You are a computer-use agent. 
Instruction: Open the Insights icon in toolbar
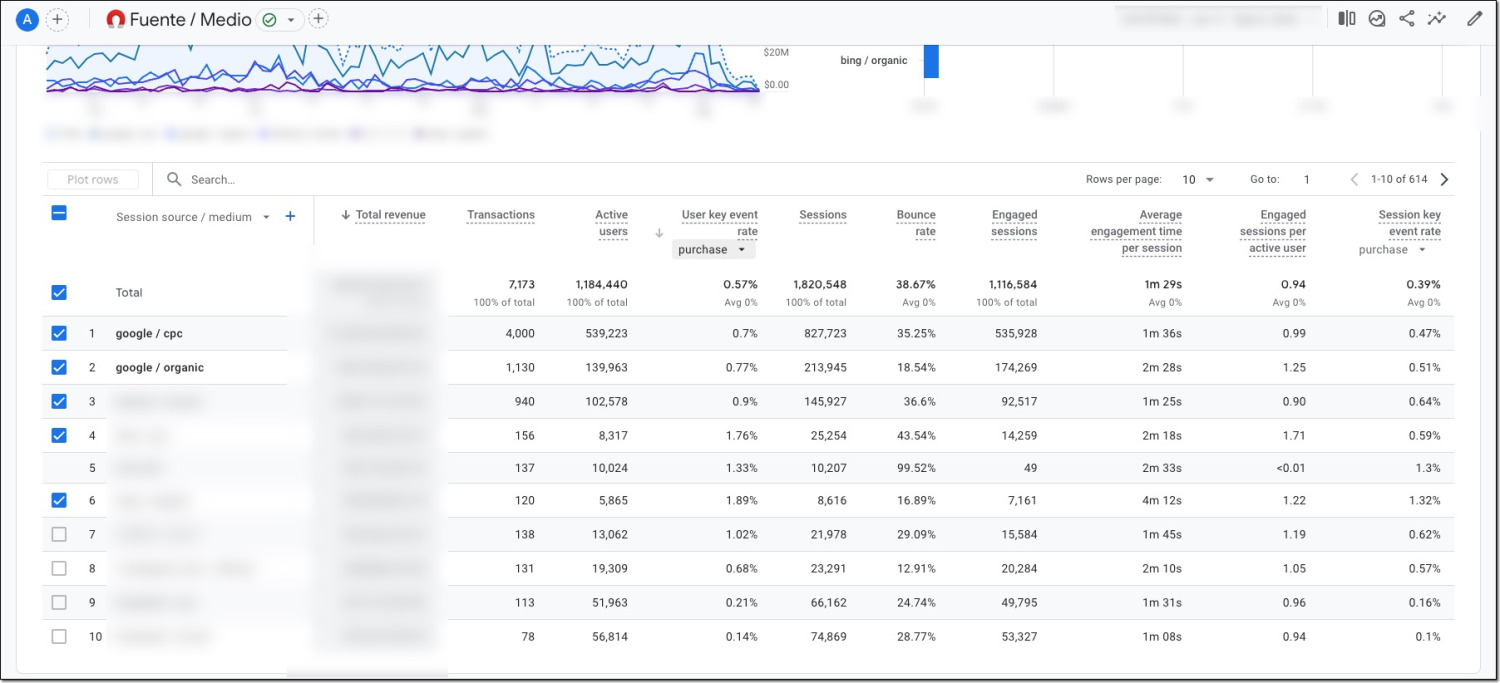[x=1377, y=18]
